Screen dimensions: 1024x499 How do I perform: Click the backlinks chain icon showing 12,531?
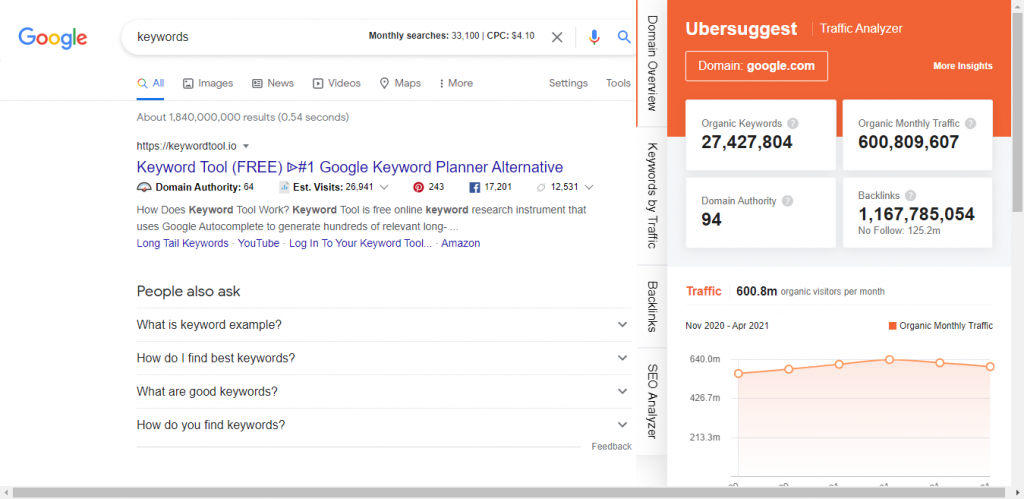coord(541,187)
